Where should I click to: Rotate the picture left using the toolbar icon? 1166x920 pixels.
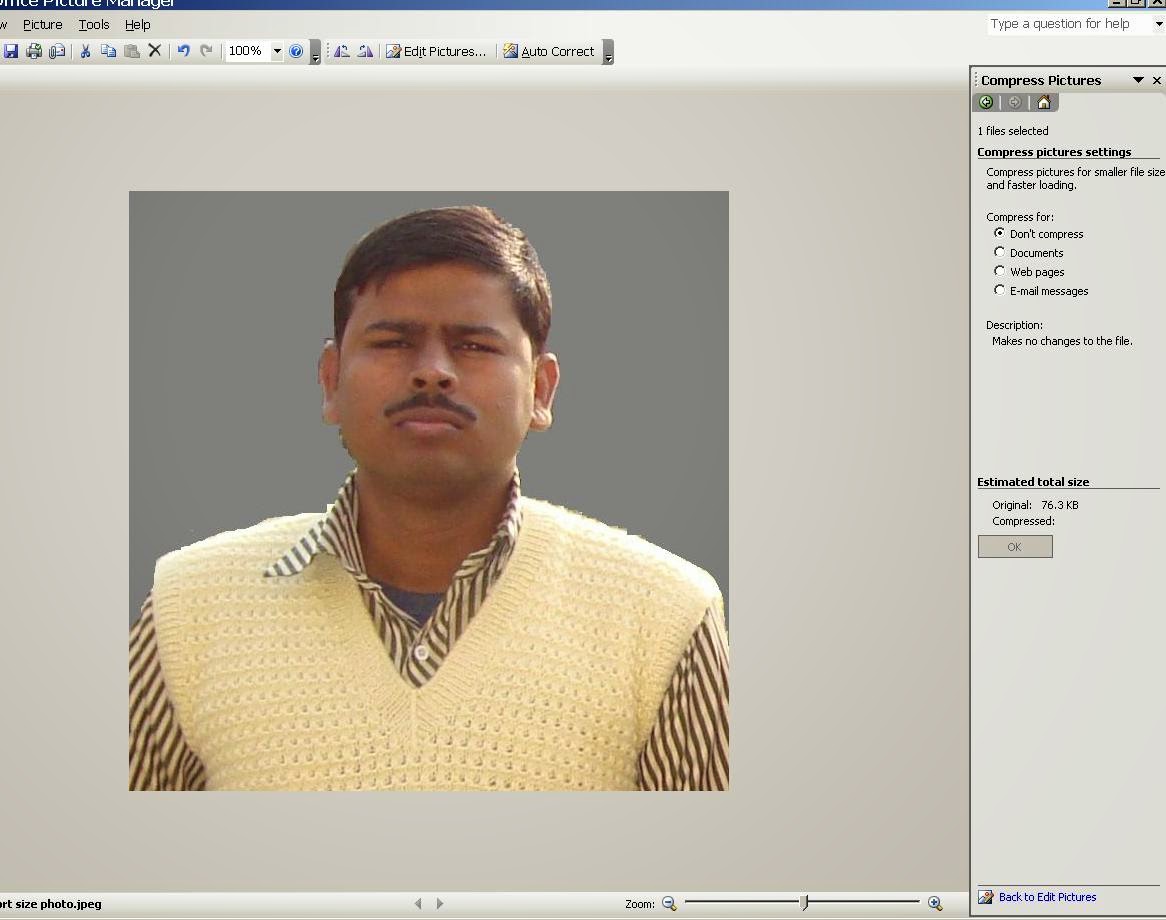(x=342, y=51)
